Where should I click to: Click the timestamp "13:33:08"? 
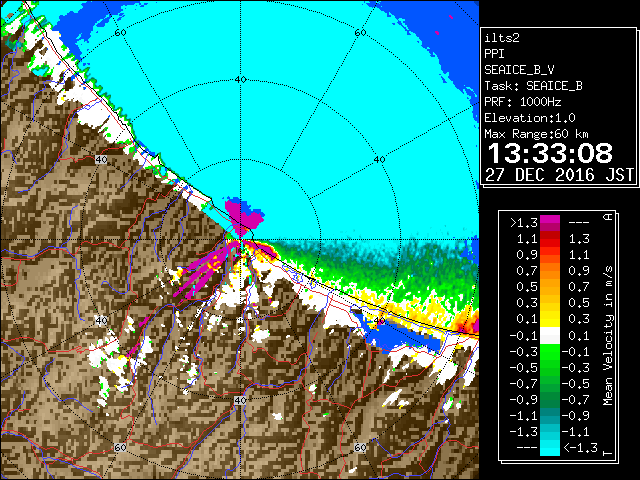coord(550,153)
